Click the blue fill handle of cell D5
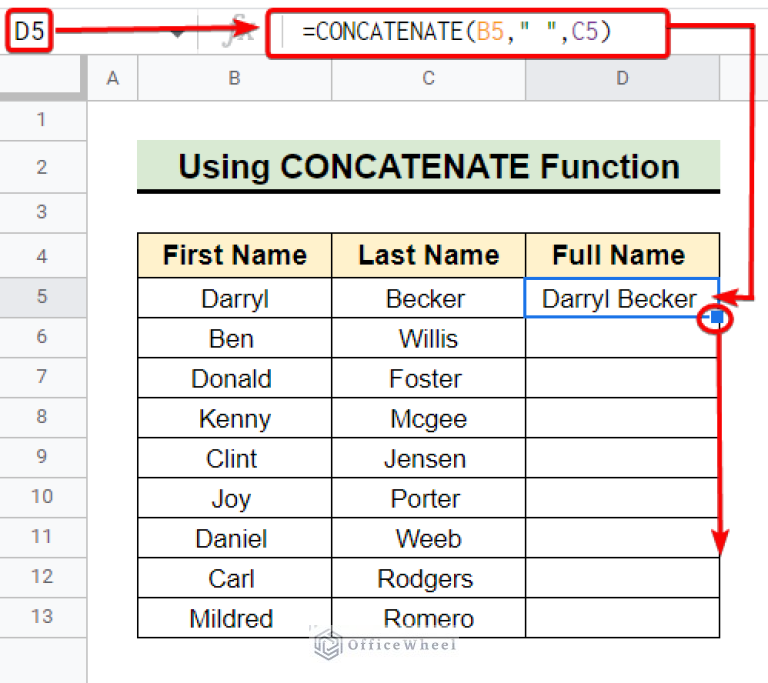 point(717,318)
